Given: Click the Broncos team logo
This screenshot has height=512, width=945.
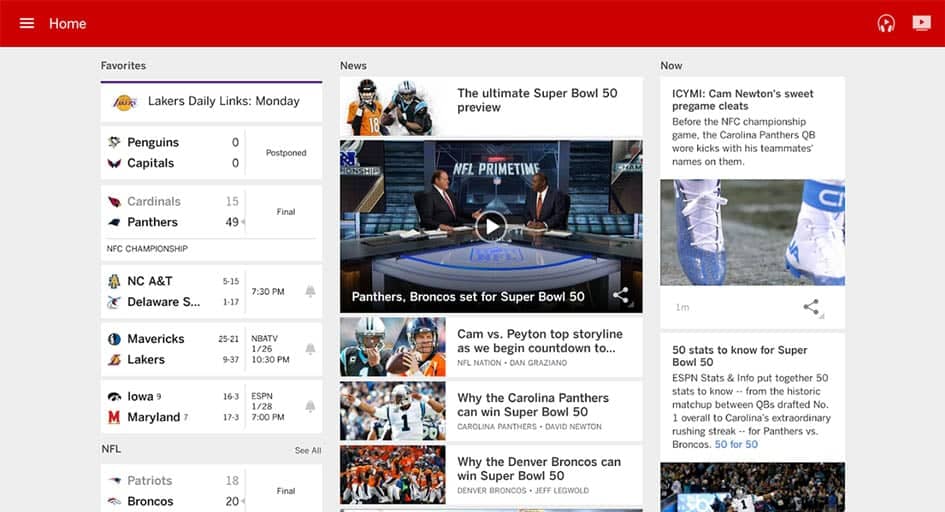Looking at the screenshot, I should pyautogui.click(x=114, y=501).
